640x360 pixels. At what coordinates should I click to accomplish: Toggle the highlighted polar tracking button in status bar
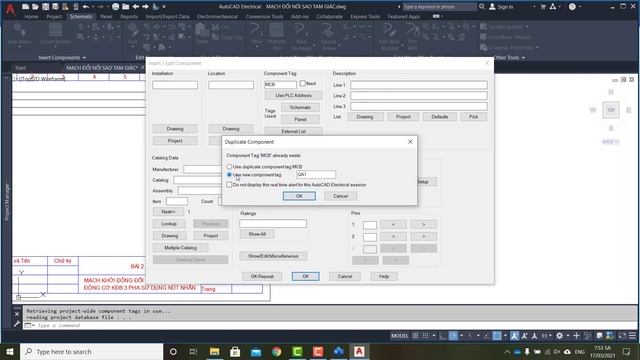pyautogui.click(x=453, y=336)
